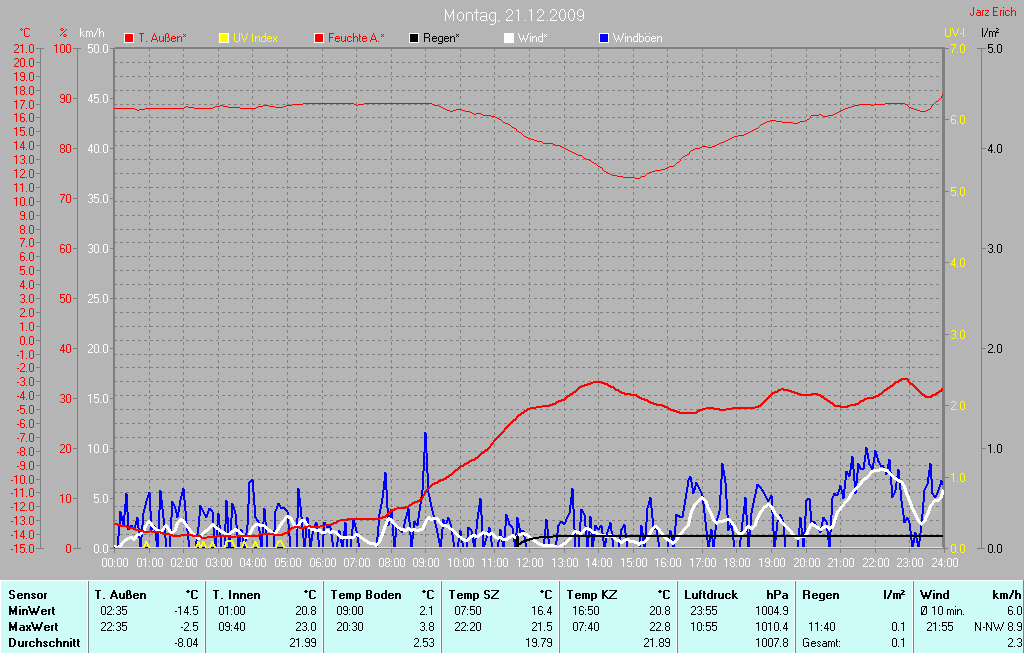
Task: Click the wind average value "2.3"
Action: click(x=1015, y=643)
